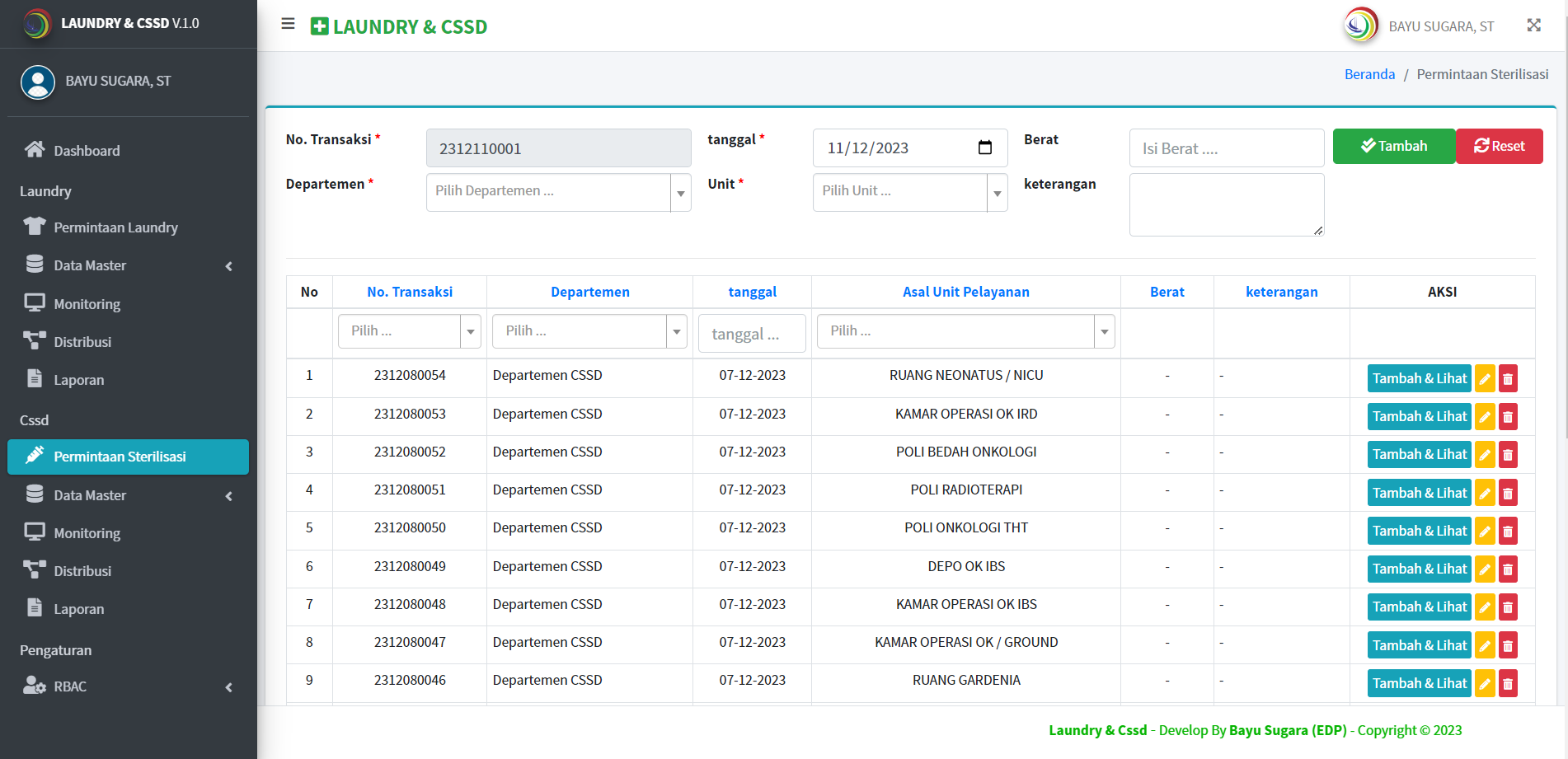Click the user profile avatar in header
1568x759 pixels.
pos(1360,26)
